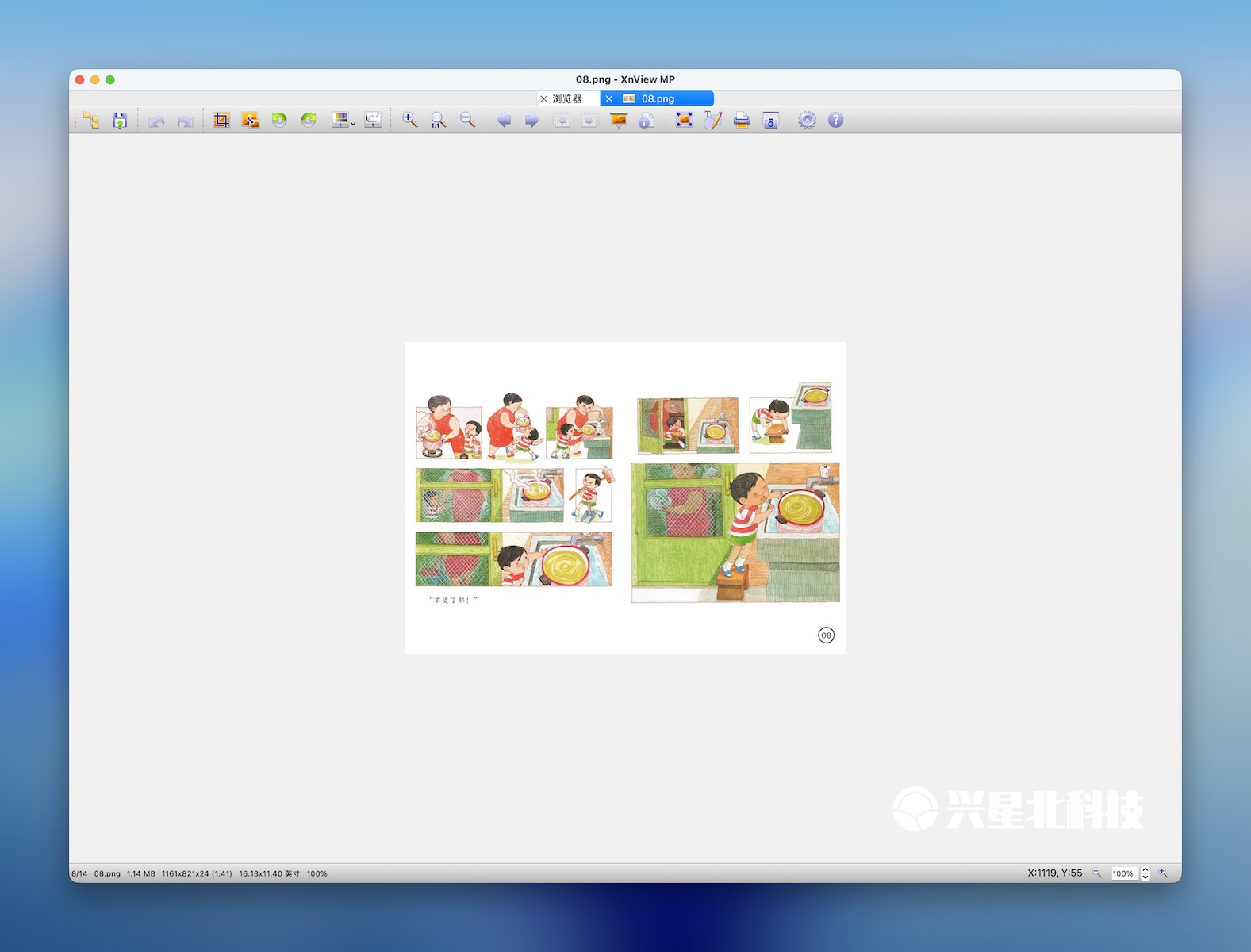Open the Resize image tool
This screenshot has height=952, width=1251.
click(x=251, y=121)
